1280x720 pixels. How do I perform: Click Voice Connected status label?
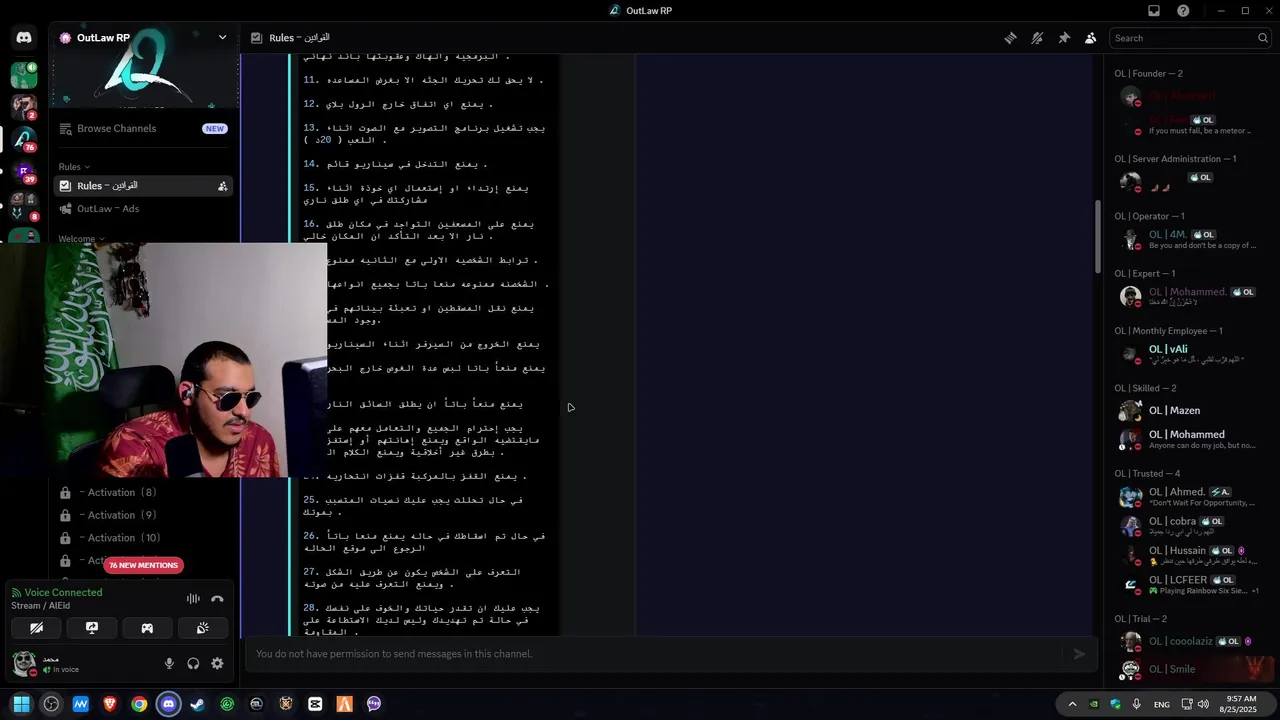click(x=63, y=592)
